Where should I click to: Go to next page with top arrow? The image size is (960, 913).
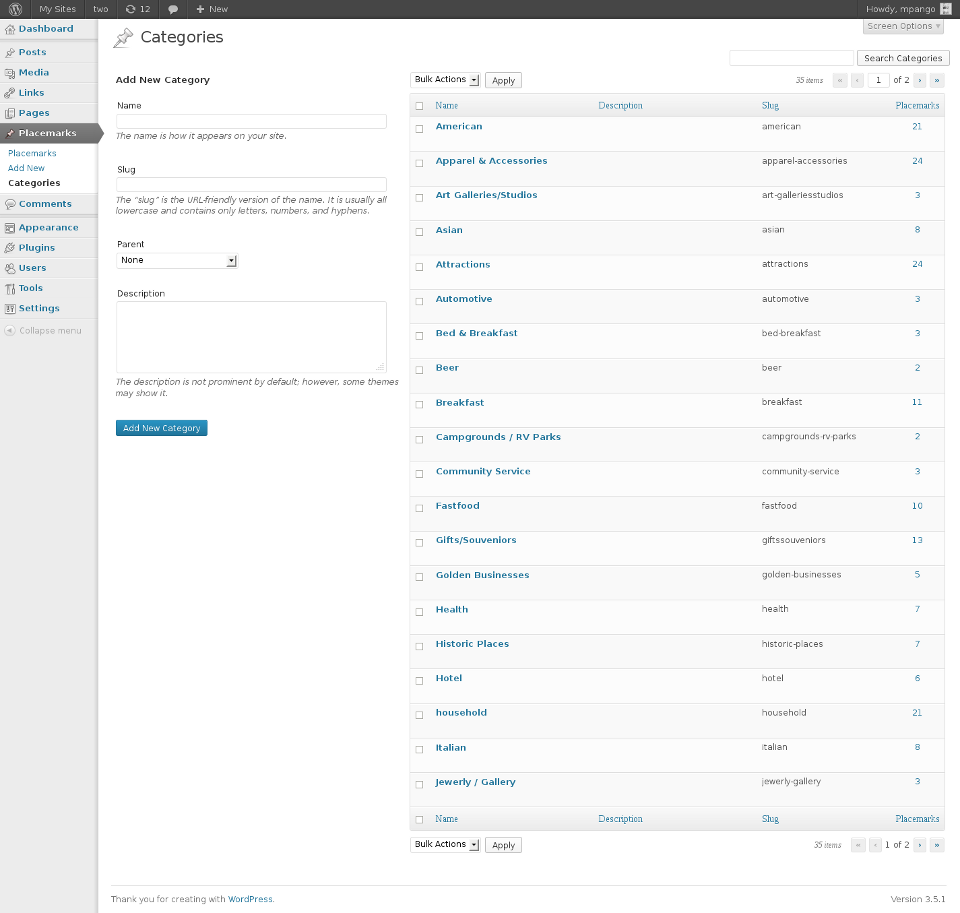click(920, 80)
